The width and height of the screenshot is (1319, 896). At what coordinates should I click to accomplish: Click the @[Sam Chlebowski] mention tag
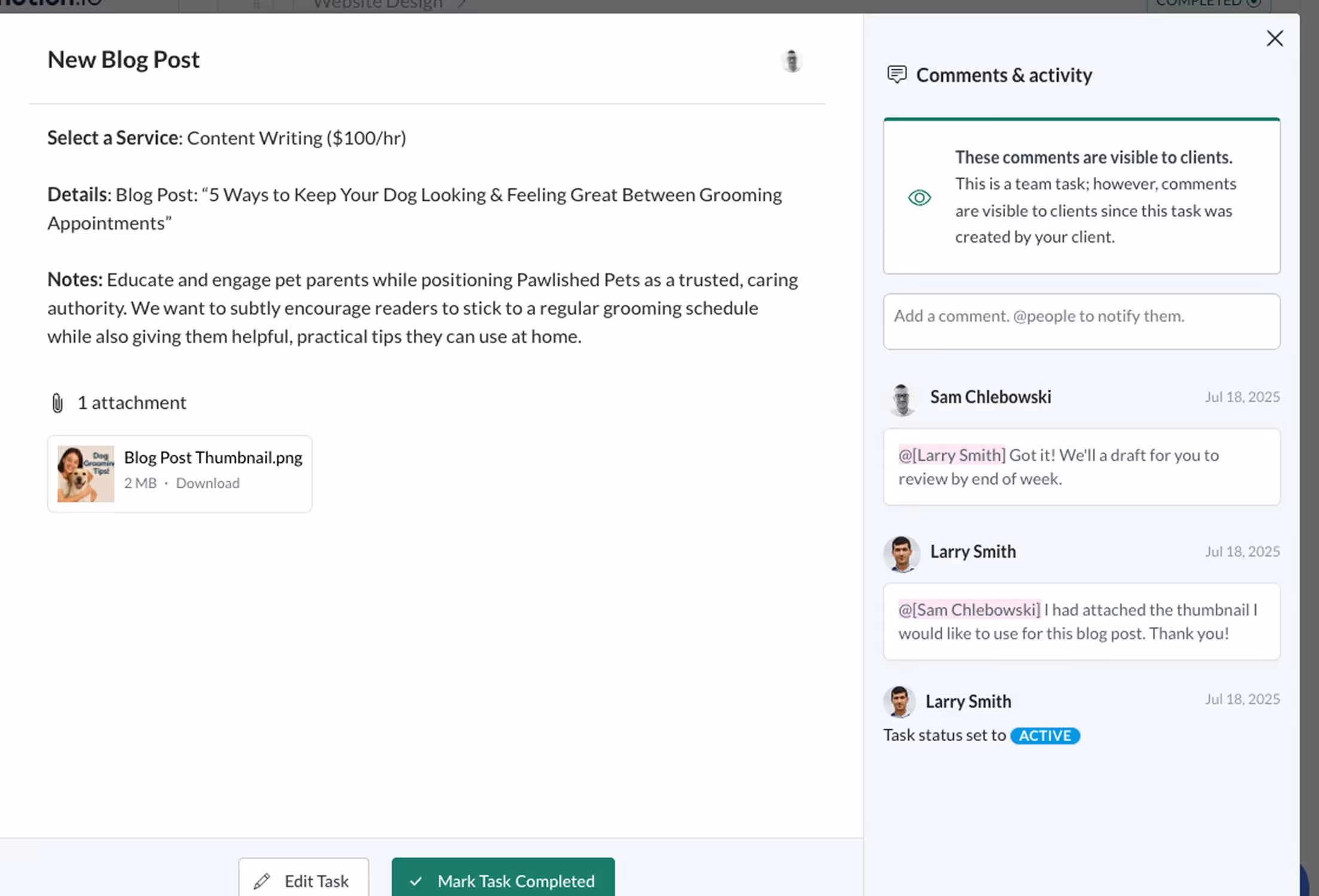coord(969,610)
